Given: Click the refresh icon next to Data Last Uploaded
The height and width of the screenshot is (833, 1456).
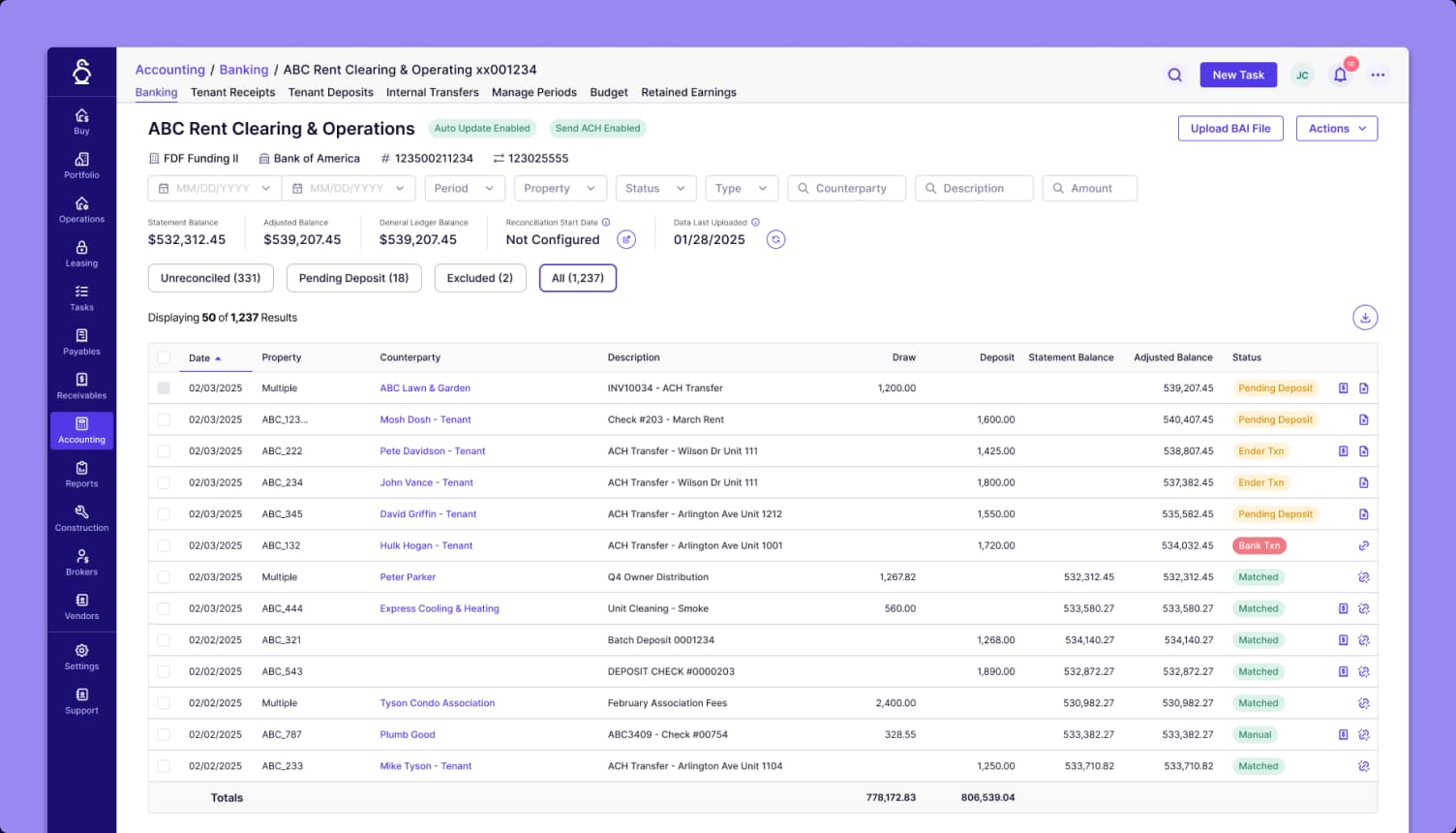Looking at the screenshot, I should [x=775, y=239].
